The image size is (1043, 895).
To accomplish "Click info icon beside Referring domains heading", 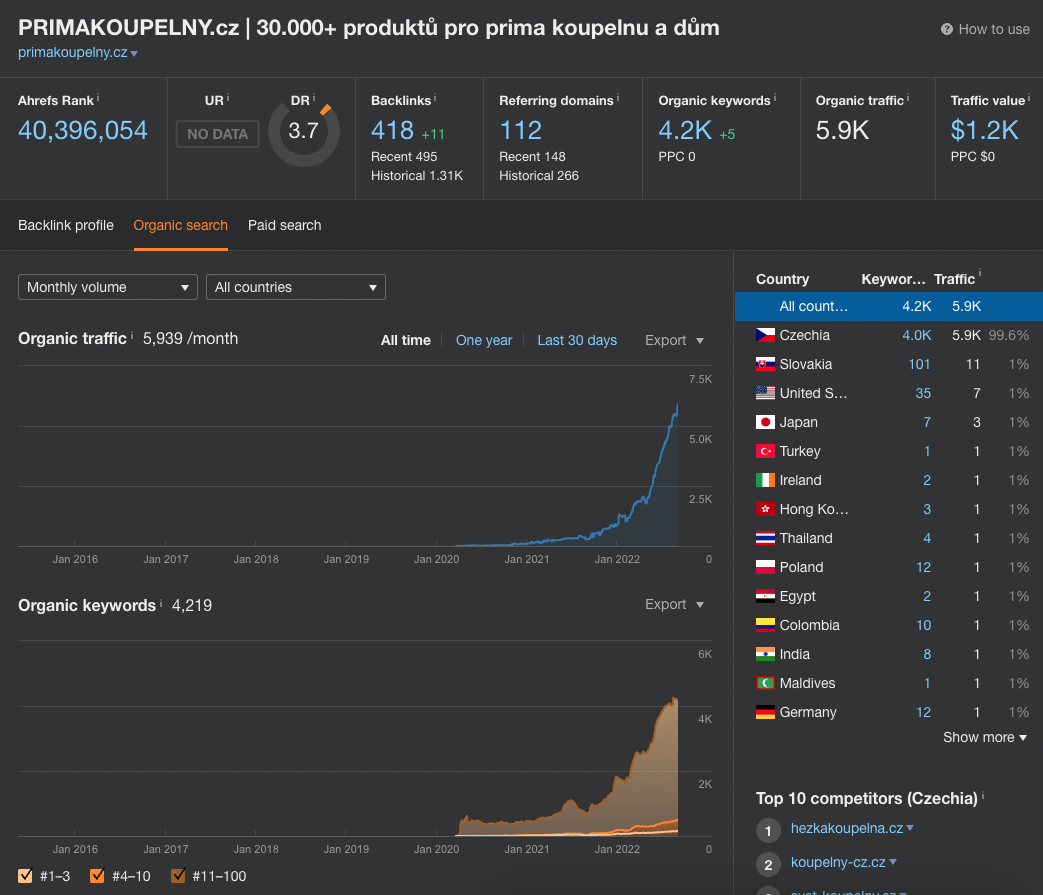I will [617, 98].
